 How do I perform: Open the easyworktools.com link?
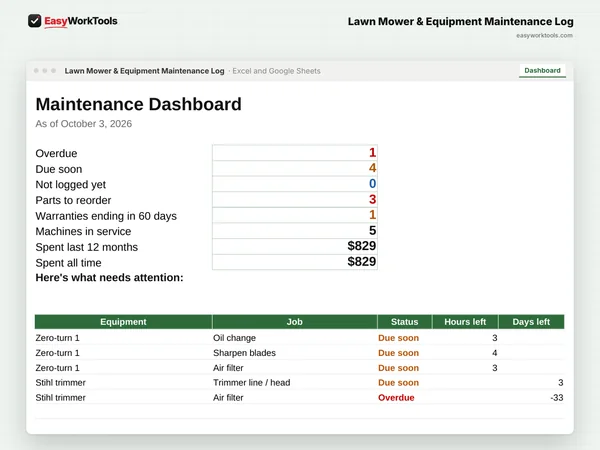[544, 35]
